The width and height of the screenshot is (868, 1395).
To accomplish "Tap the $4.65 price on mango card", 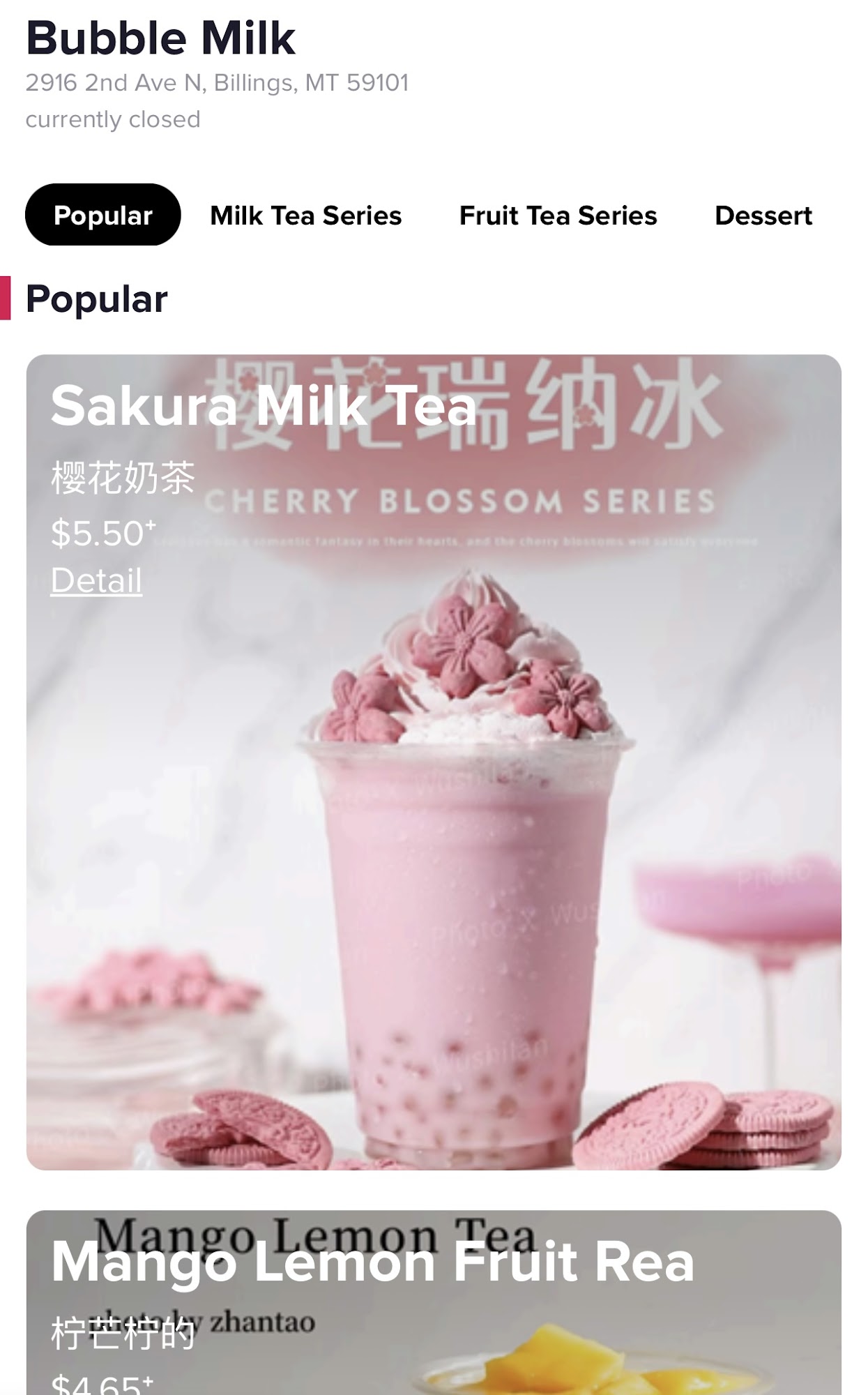I will [102, 1384].
